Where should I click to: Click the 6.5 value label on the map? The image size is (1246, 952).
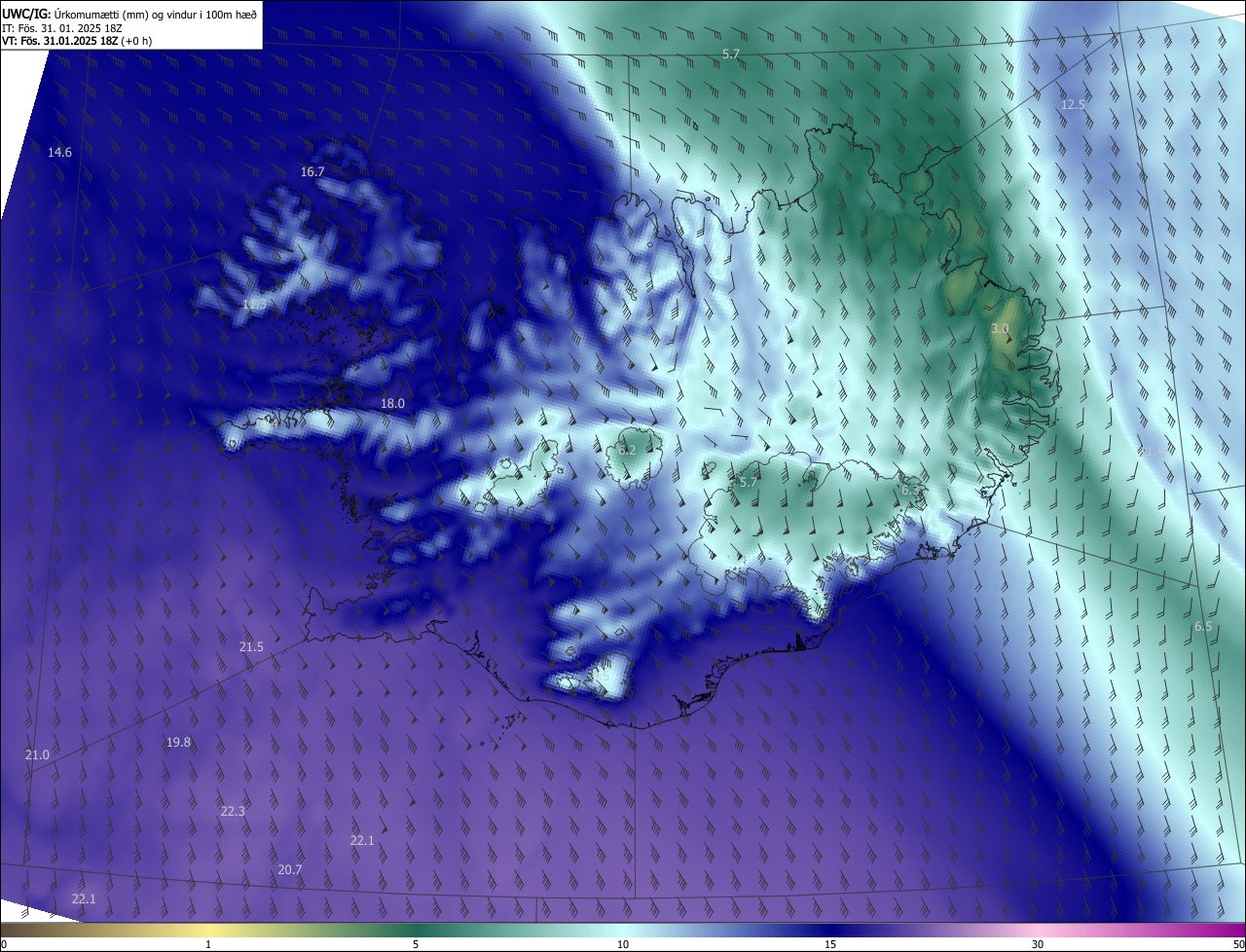point(1203,626)
